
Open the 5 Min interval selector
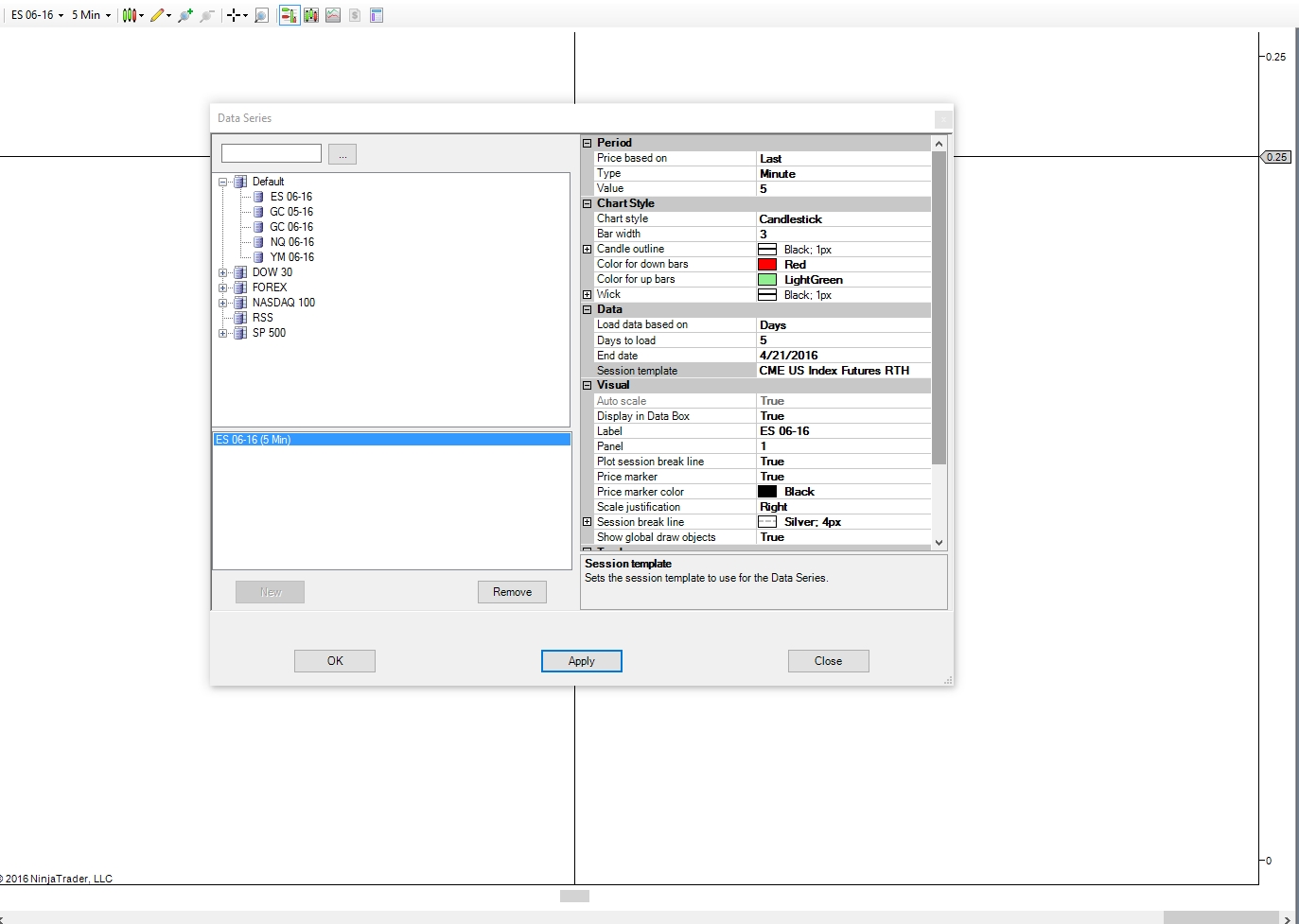pos(91,15)
